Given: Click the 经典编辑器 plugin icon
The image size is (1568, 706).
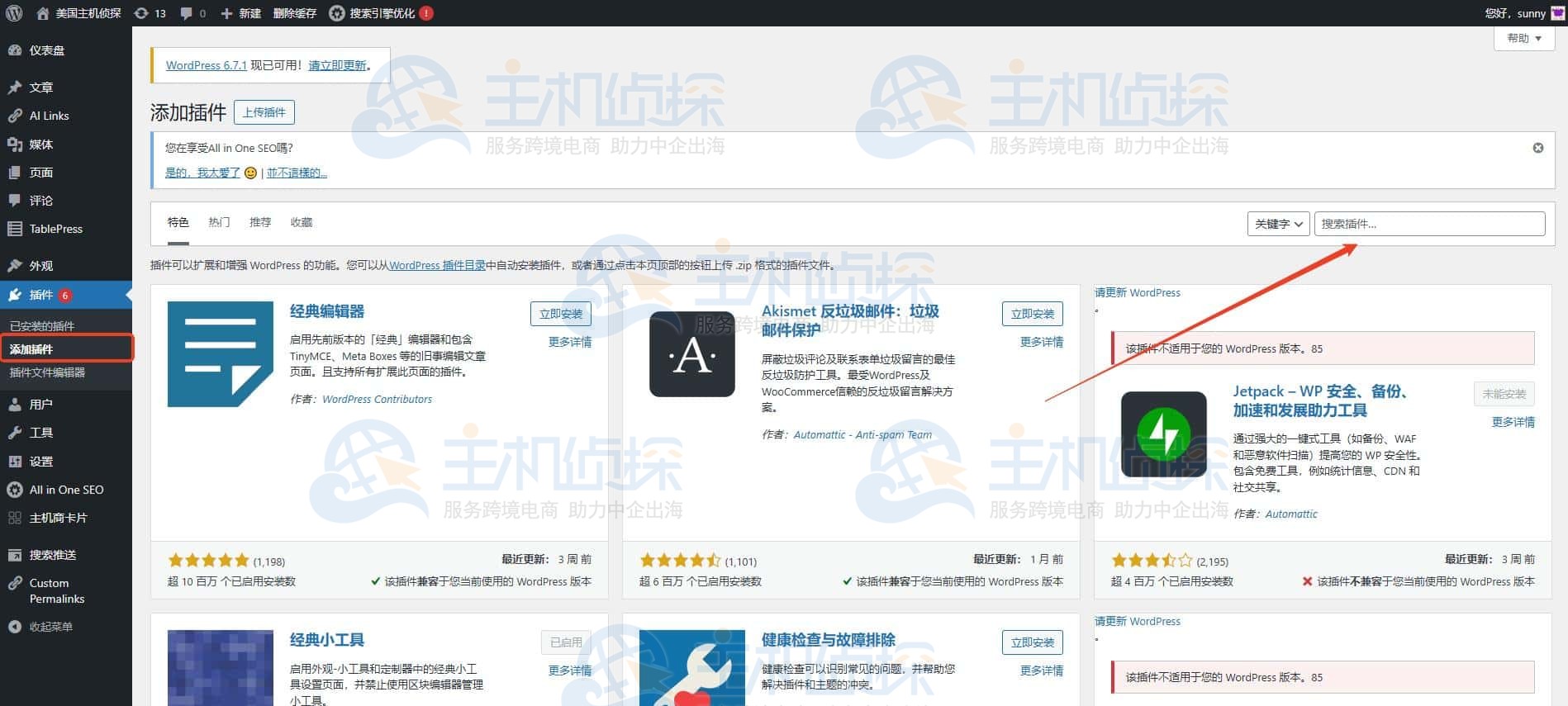Looking at the screenshot, I should [221, 354].
